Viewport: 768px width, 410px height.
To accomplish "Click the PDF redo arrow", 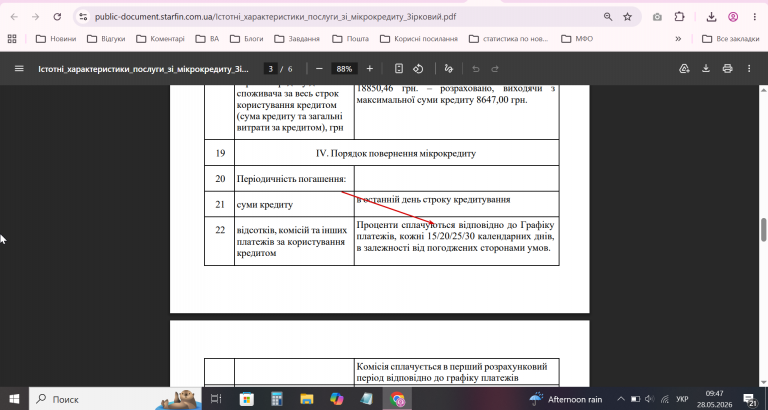I will coord(495,69).
